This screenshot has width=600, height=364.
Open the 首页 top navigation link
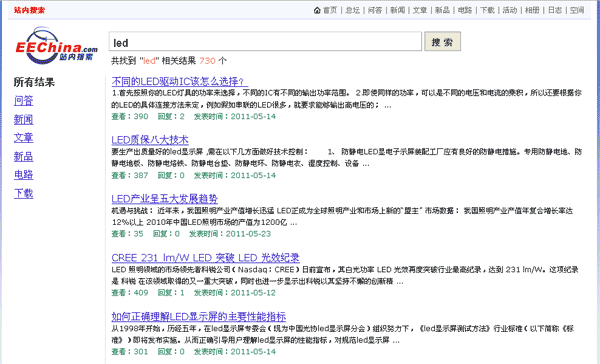(x=330, y=10)
